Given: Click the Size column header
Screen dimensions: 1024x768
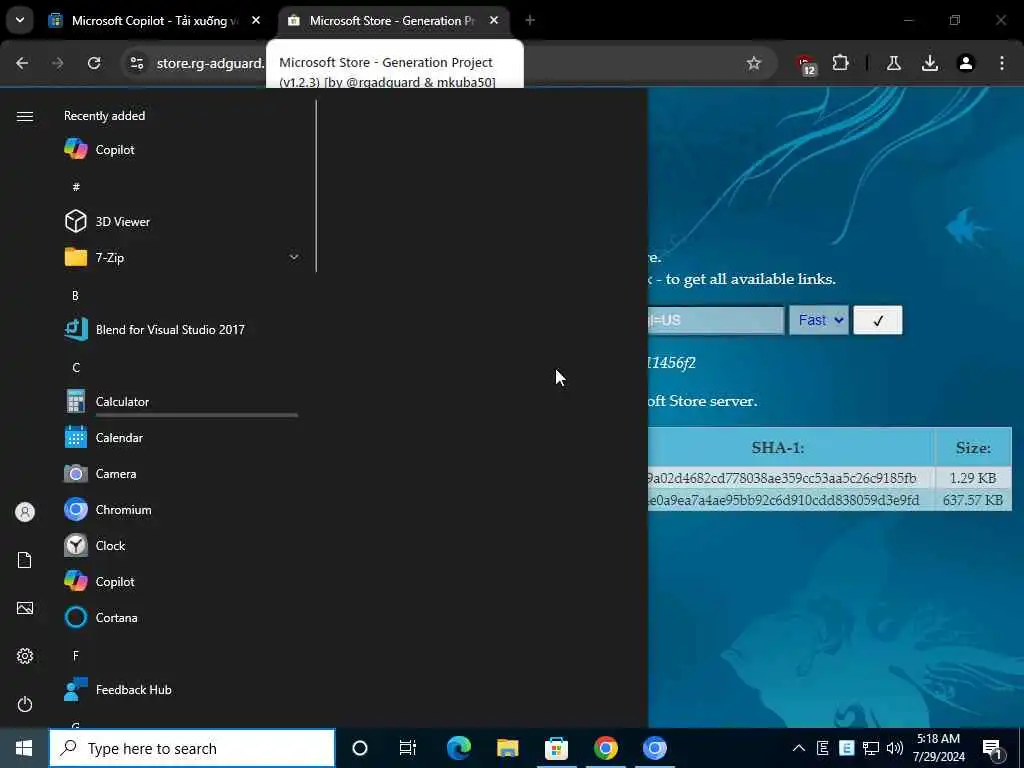Looking at the screenshot, I should 973,447.
